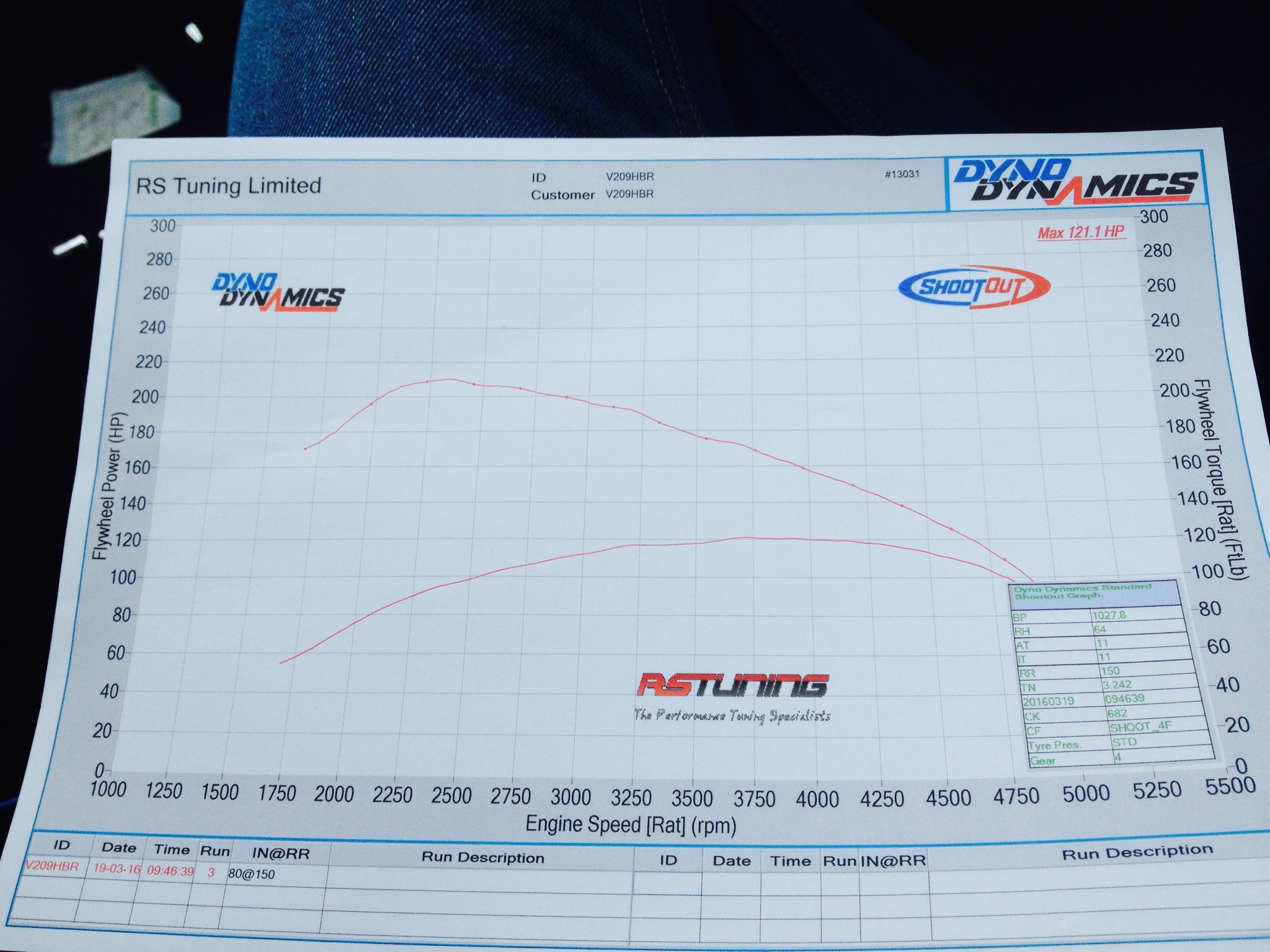Click the 80@150 IN@RR cell
1270x952 pixels.
point(251,875)
